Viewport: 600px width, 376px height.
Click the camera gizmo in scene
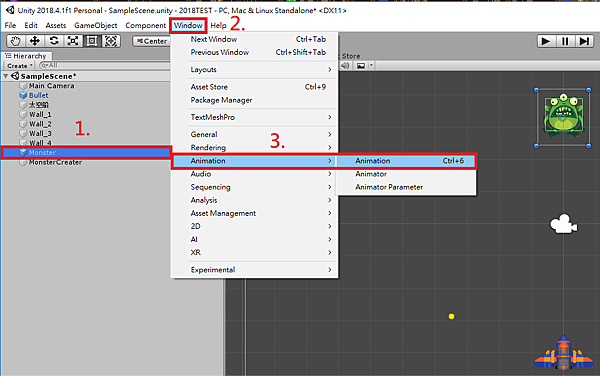coord(563,224)
